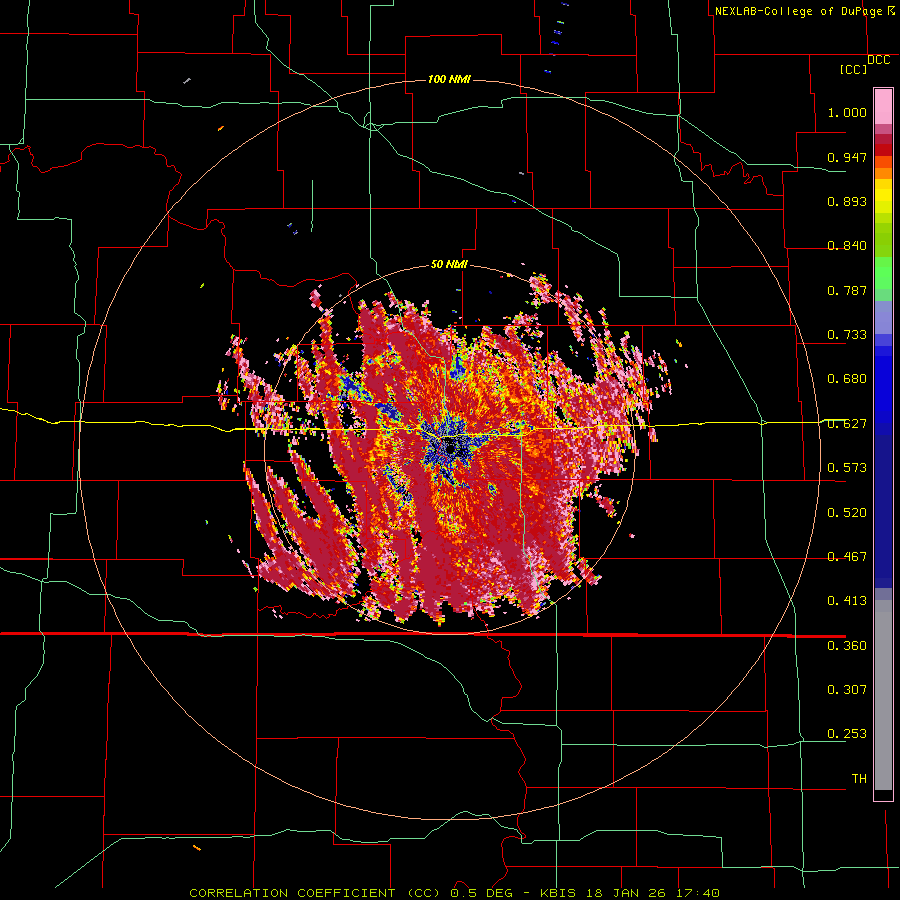Screen dimensions: 900x900
Task: Select the 0.360 scale value
Action: pos(847,646)
